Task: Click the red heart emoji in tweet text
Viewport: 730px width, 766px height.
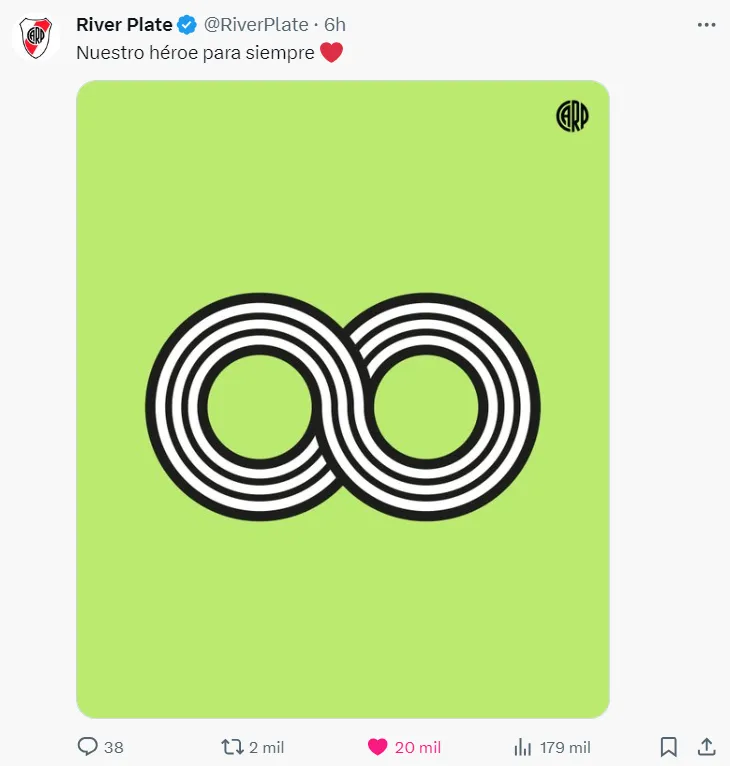Action: pos(331,53)
